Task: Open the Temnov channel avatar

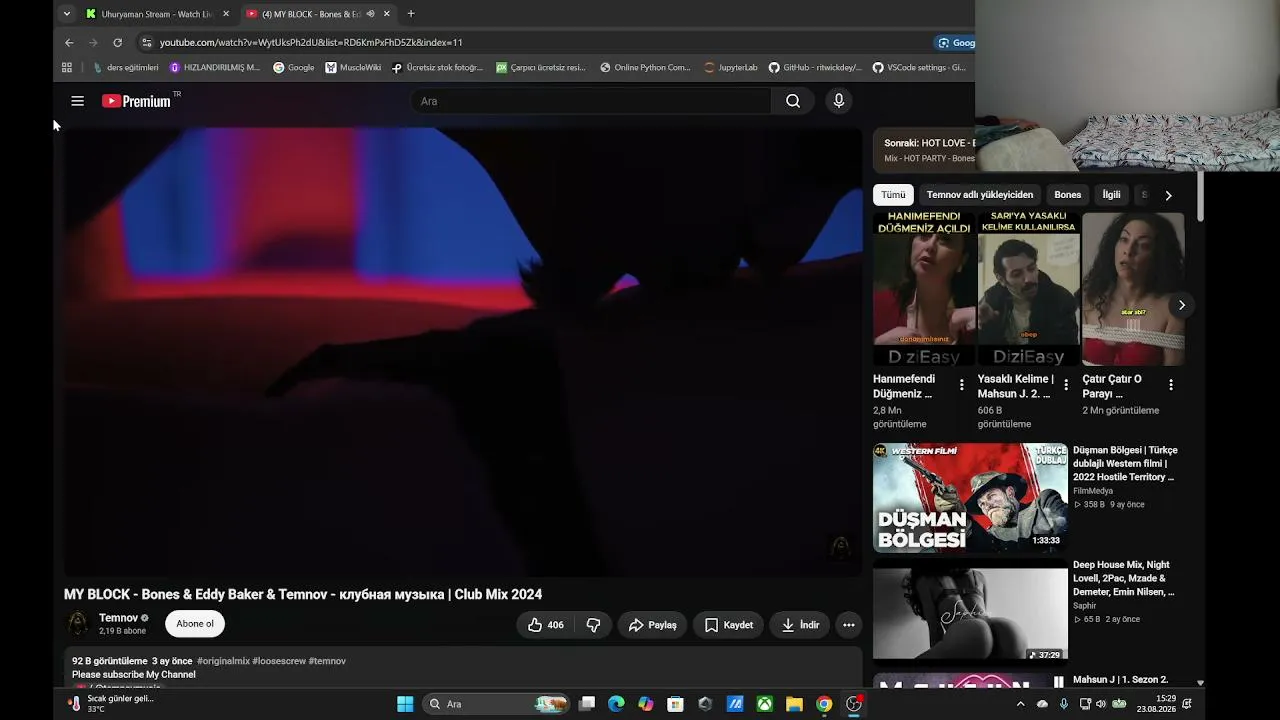Action: [77, 624]
